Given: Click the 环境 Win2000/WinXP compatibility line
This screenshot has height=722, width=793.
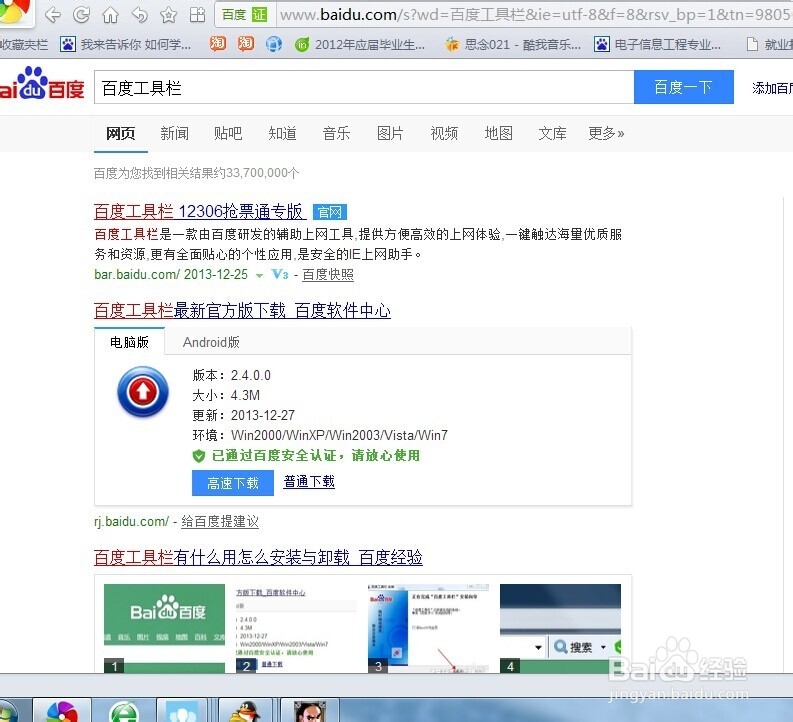Looking at the screenshot, I should (320, 435).
